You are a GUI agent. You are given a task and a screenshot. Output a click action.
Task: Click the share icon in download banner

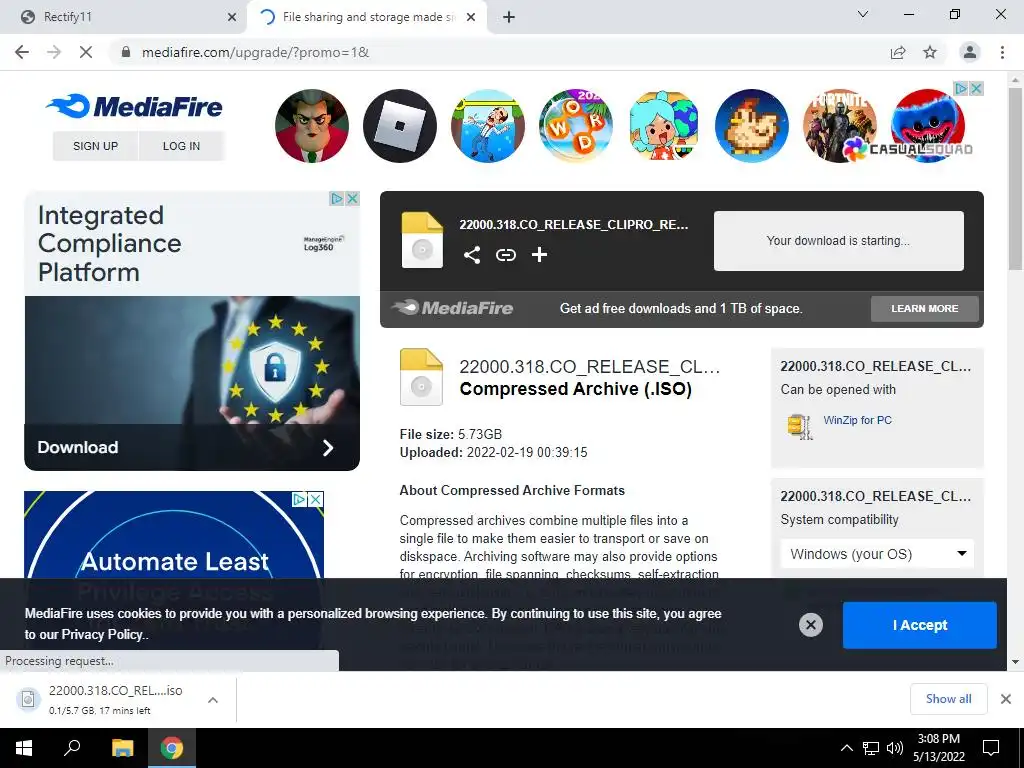click(x=472, y=255)
